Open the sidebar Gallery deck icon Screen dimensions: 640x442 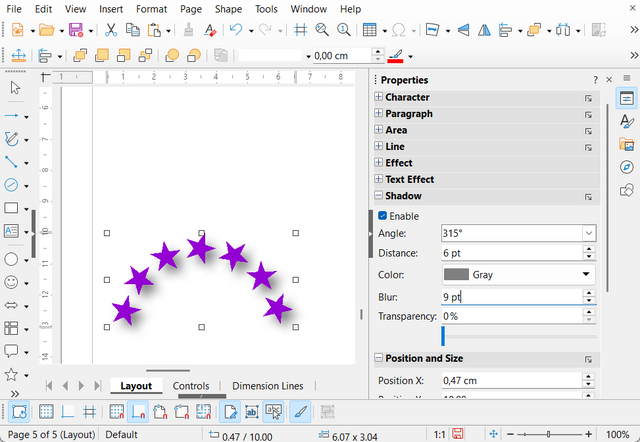[x=627, y=144]
